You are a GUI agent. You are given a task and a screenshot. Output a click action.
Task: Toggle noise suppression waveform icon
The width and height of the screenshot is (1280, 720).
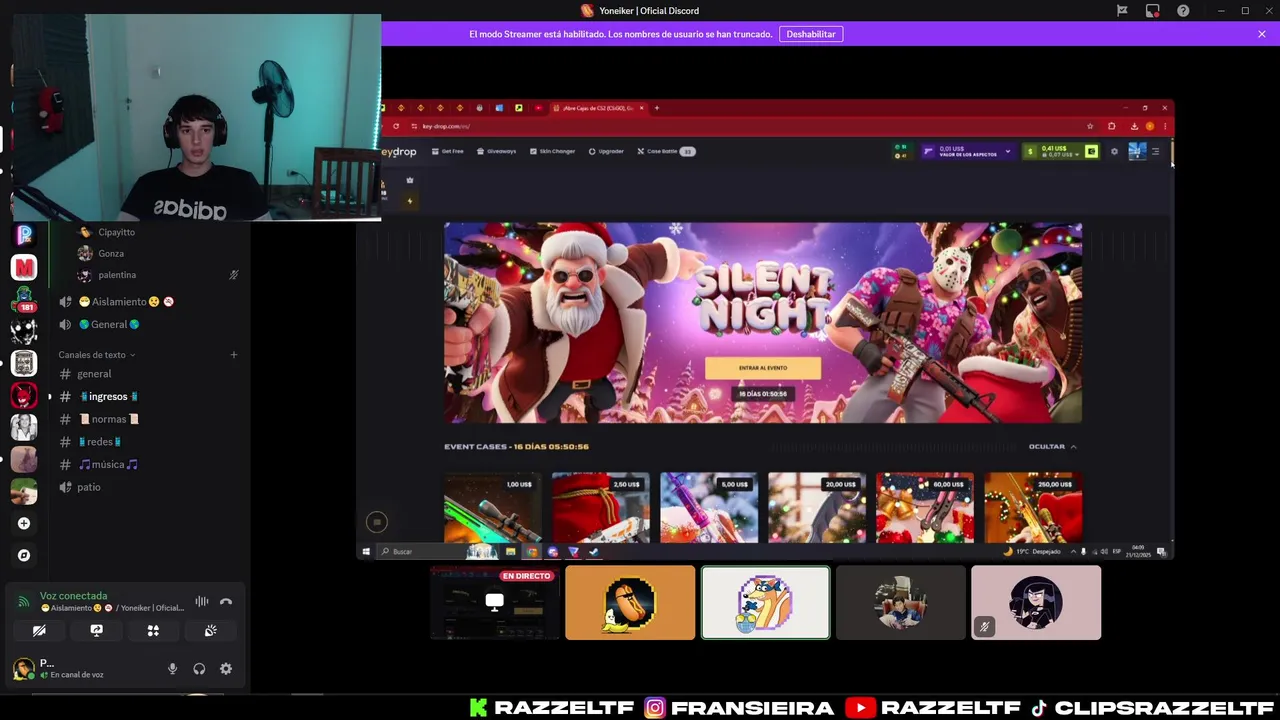point(202,601)
